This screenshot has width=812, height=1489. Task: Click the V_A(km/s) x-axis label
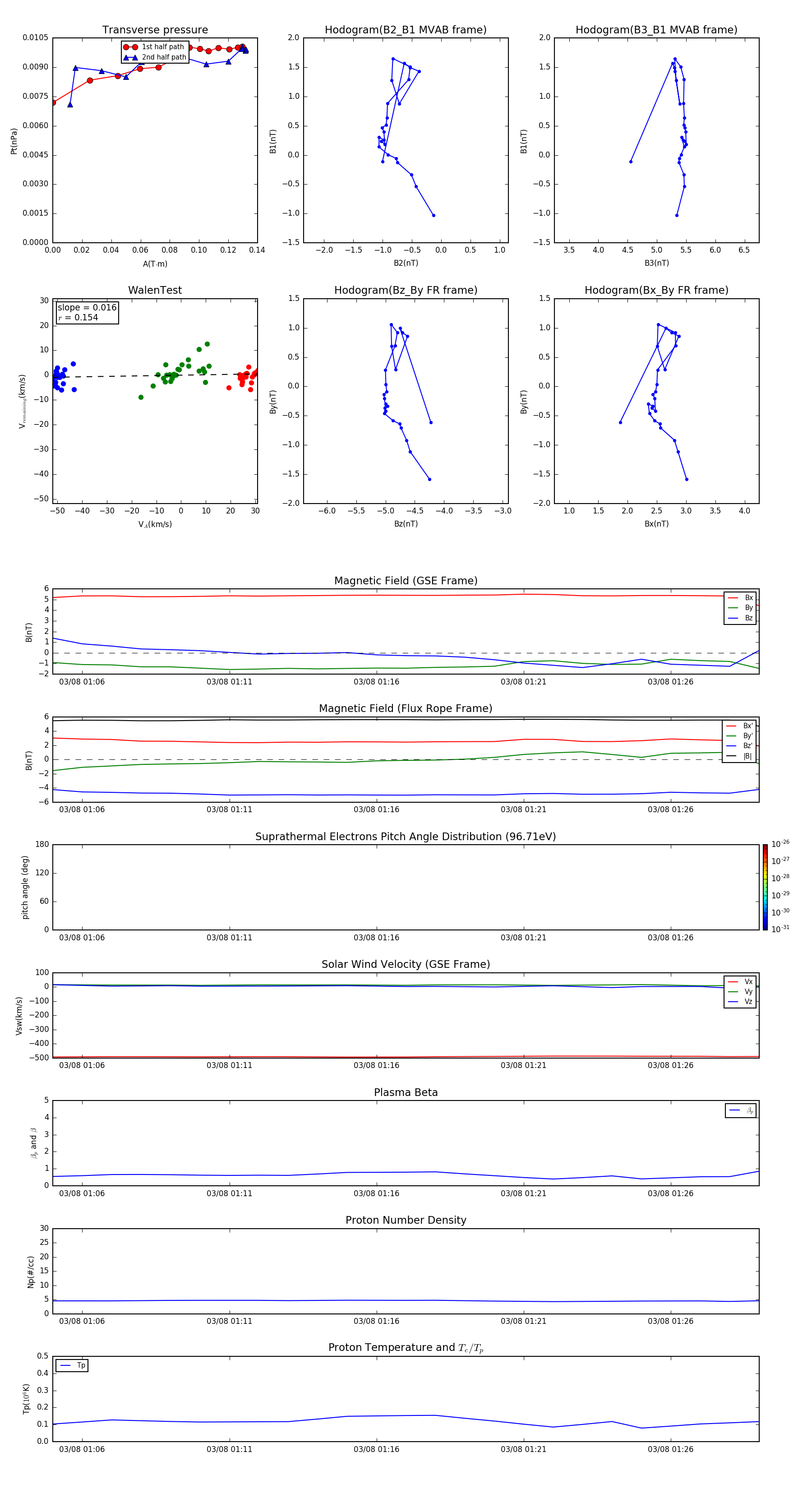[155, 525]
